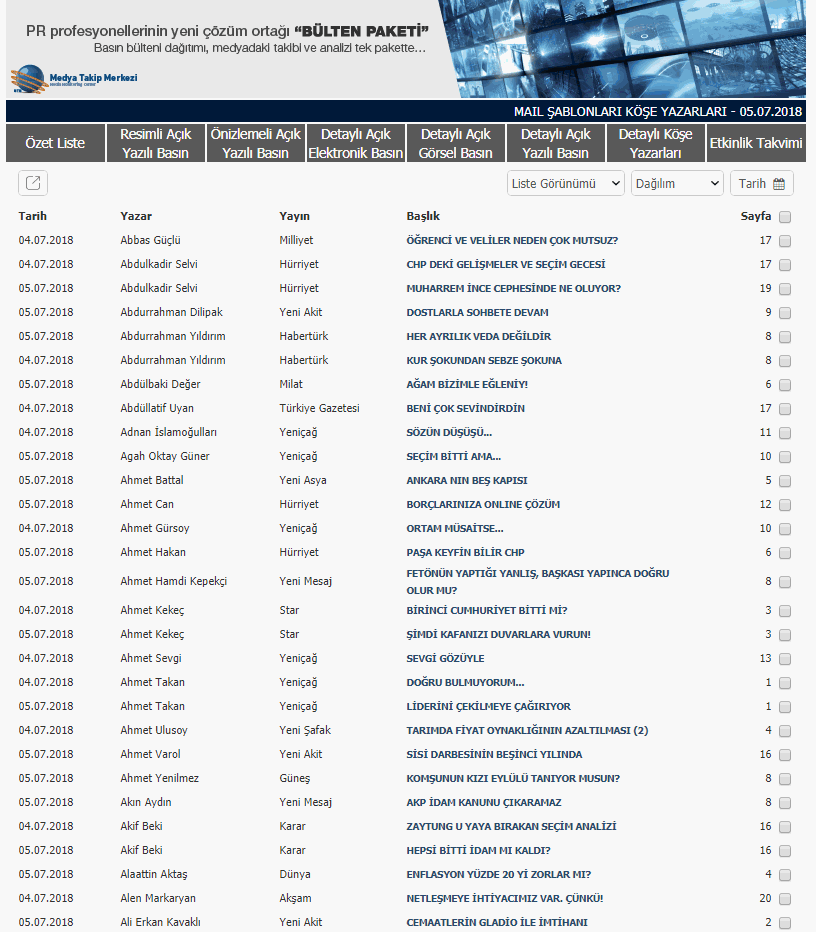Open article CEMAATLERİN GLADİO İLE İMTİHANI

click(x=497, y=922)
